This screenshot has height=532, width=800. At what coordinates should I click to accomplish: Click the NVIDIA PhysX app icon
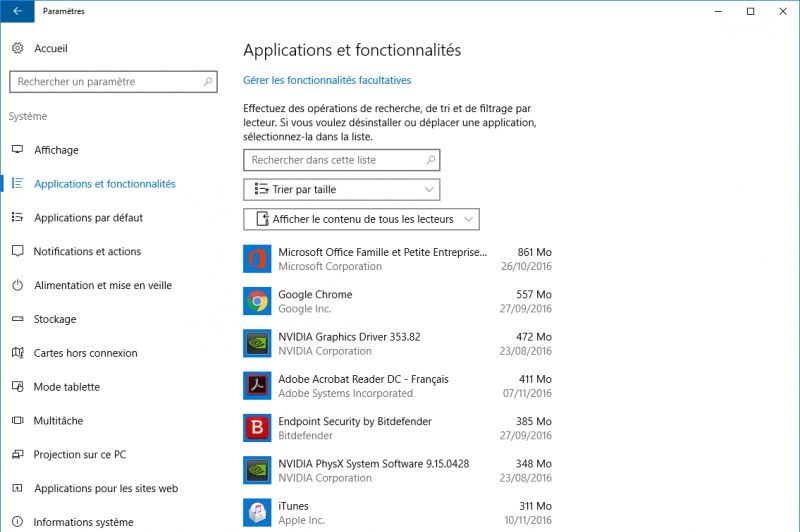257,470
